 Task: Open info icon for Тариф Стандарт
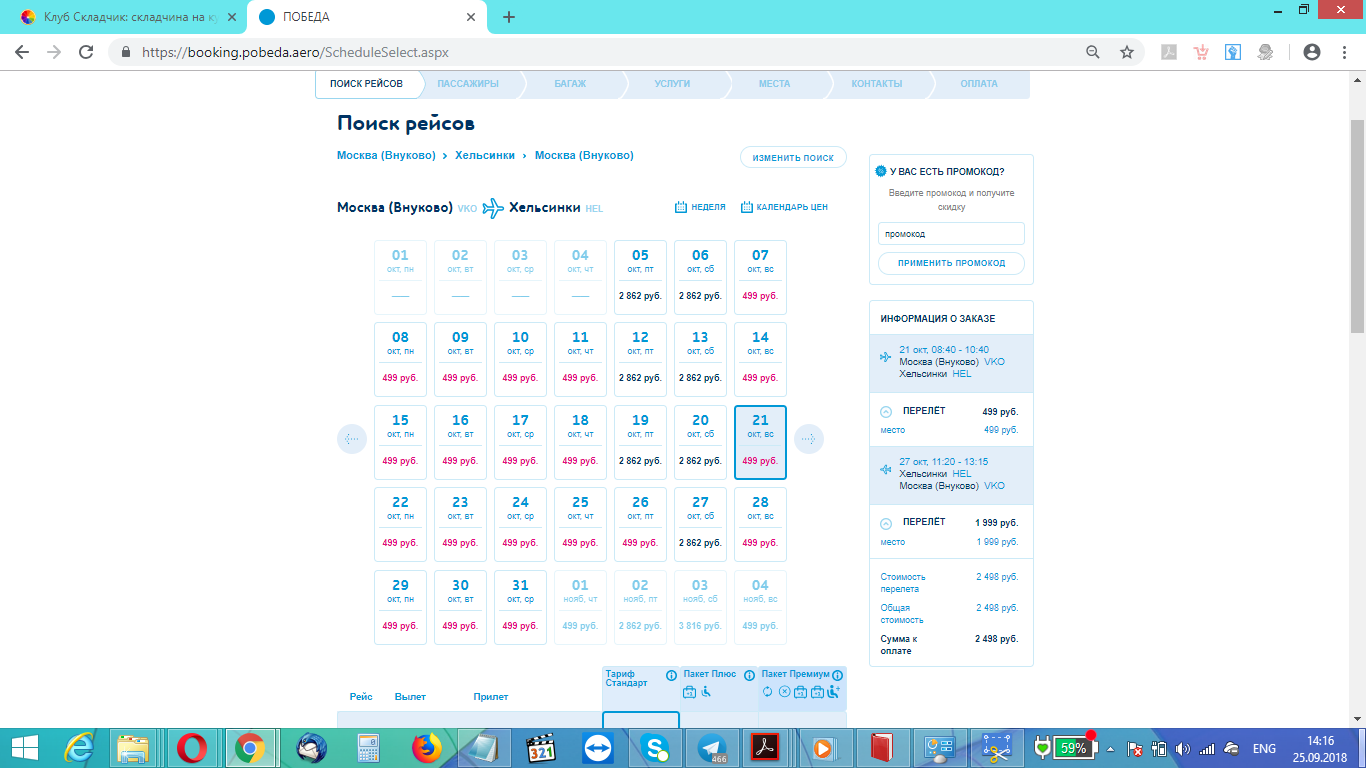pyautogui.click(x=671, y=676)
